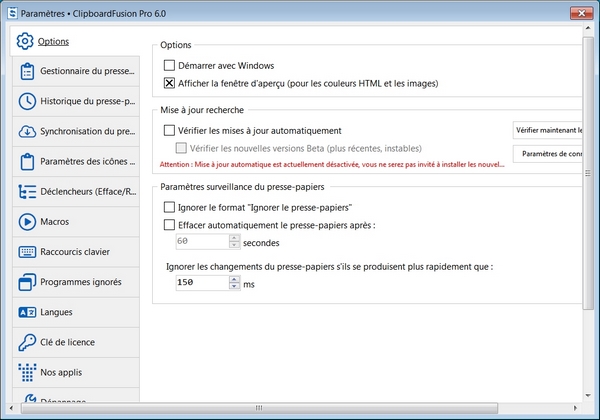Decrease secondes value with down arrow

point(235,245)
